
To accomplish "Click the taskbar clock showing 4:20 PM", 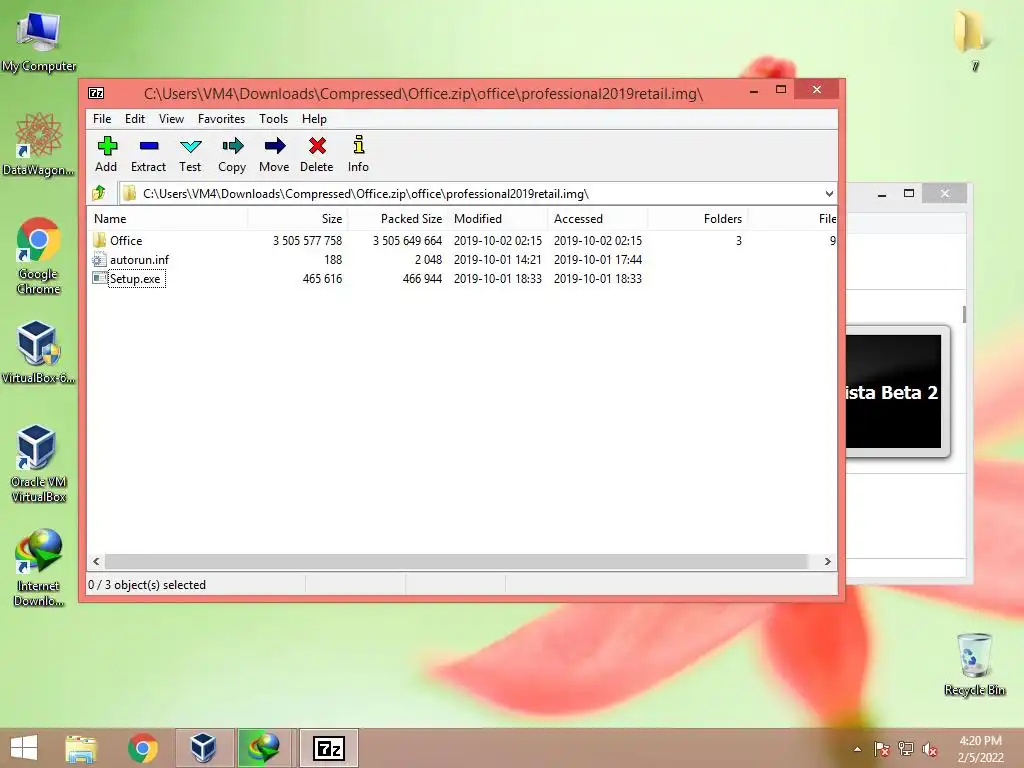I will tap(980, 741).
